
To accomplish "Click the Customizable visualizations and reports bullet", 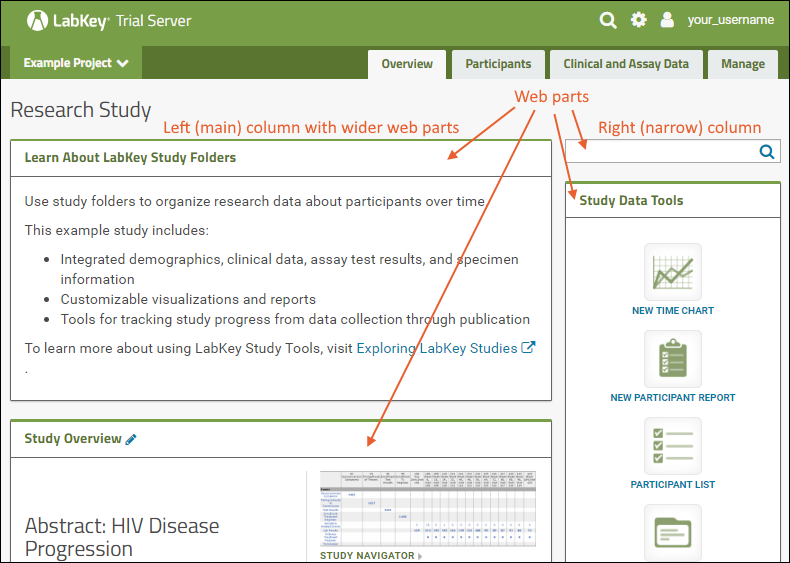I will click(188, 299).
